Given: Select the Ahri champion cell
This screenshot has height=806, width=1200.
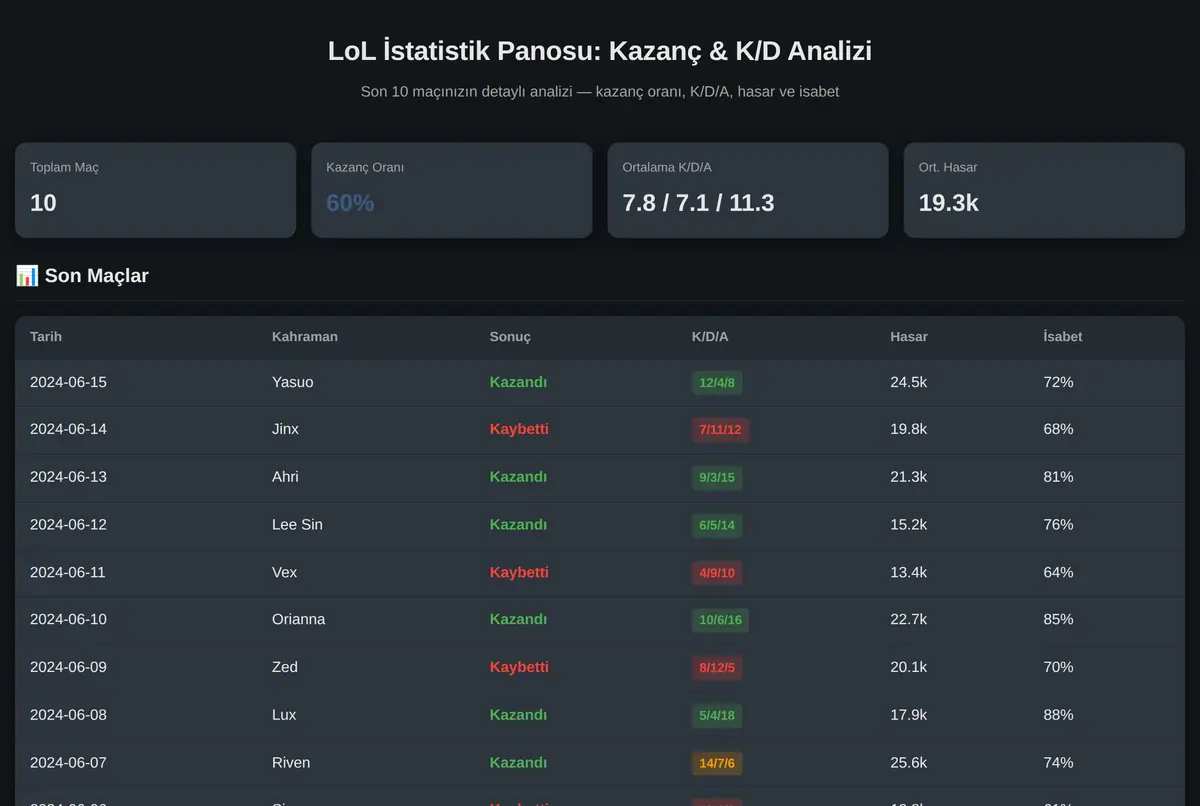Looking at the screenshot, I should tap(285, 477).
